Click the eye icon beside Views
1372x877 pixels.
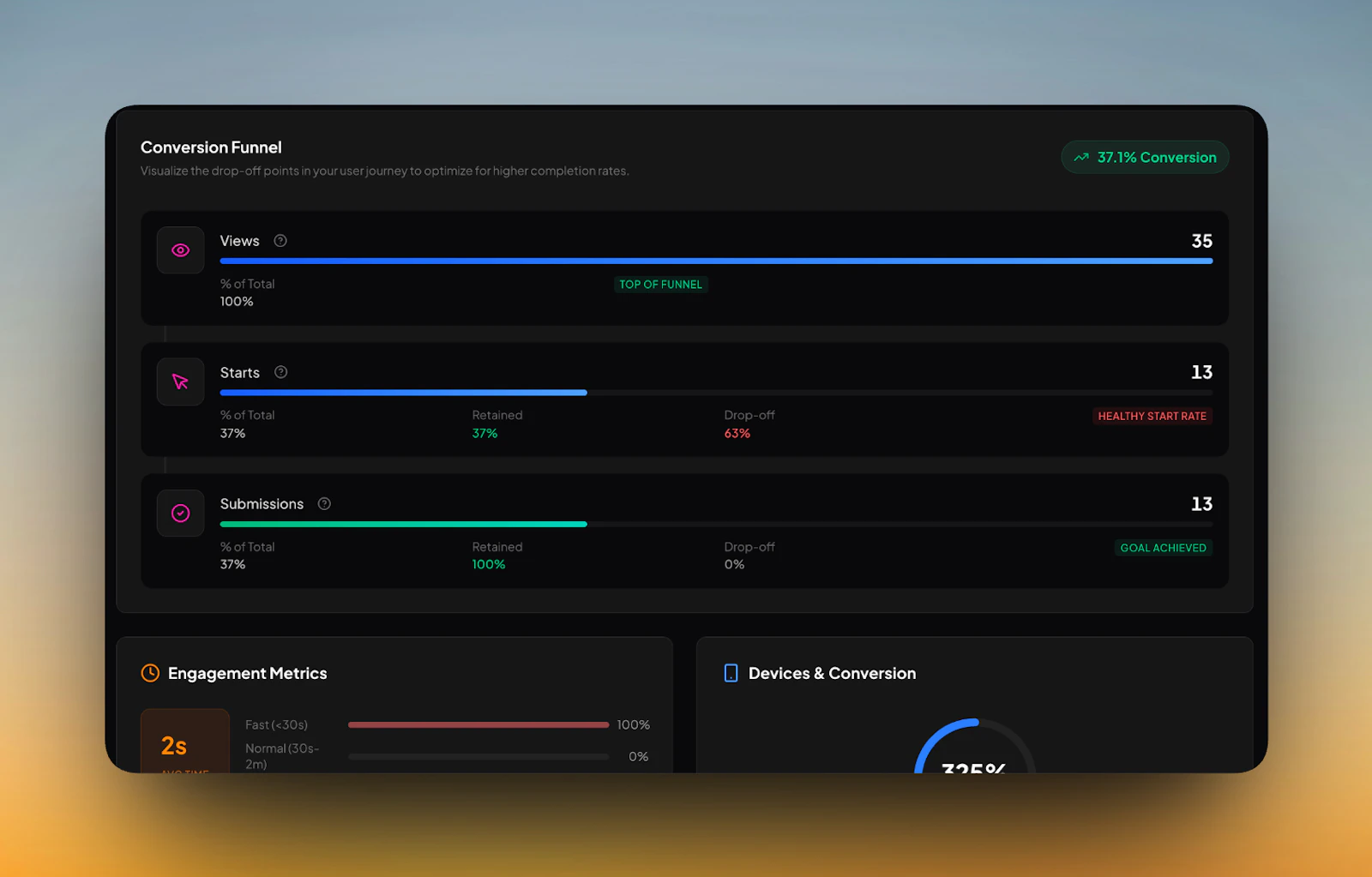[180, 249]
